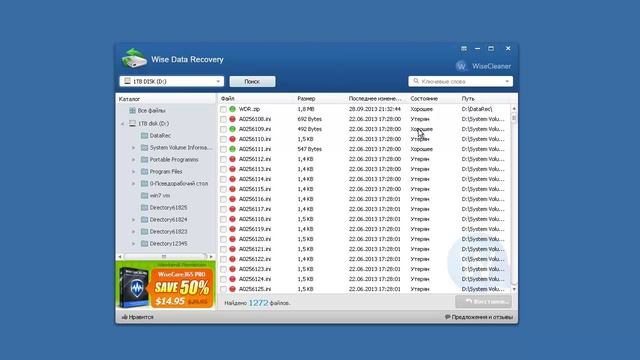Click the search magnifier icon in keyword box
This screenshot has height=360, width=640.
[416, 81]
